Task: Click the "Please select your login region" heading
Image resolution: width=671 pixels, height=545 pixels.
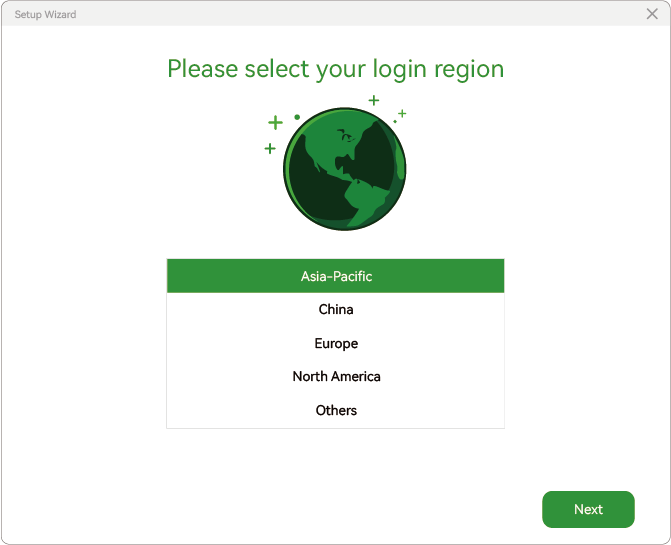Action: point(336,69)
